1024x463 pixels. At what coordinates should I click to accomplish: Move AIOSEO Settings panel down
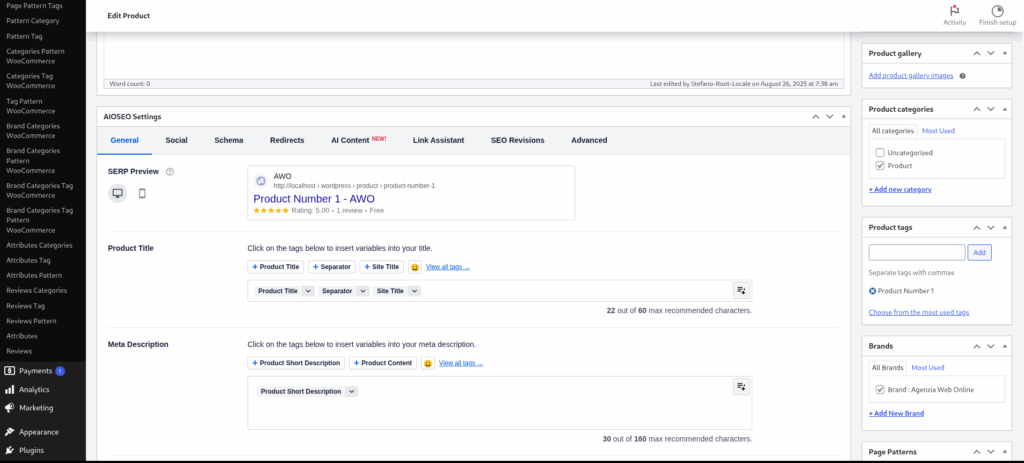[x=829, y=116]
